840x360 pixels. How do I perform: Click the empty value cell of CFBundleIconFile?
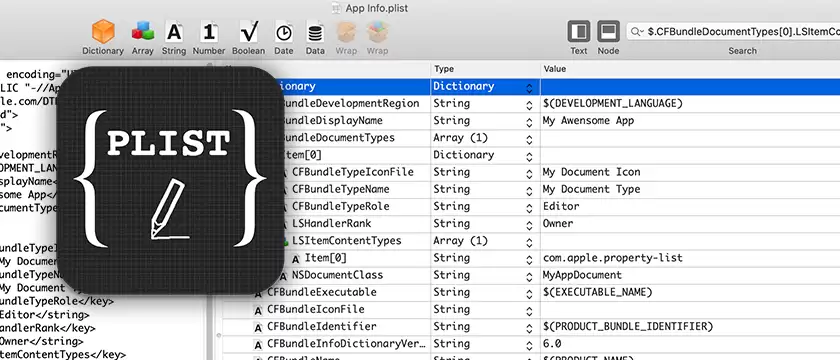(x=690, y=309)
